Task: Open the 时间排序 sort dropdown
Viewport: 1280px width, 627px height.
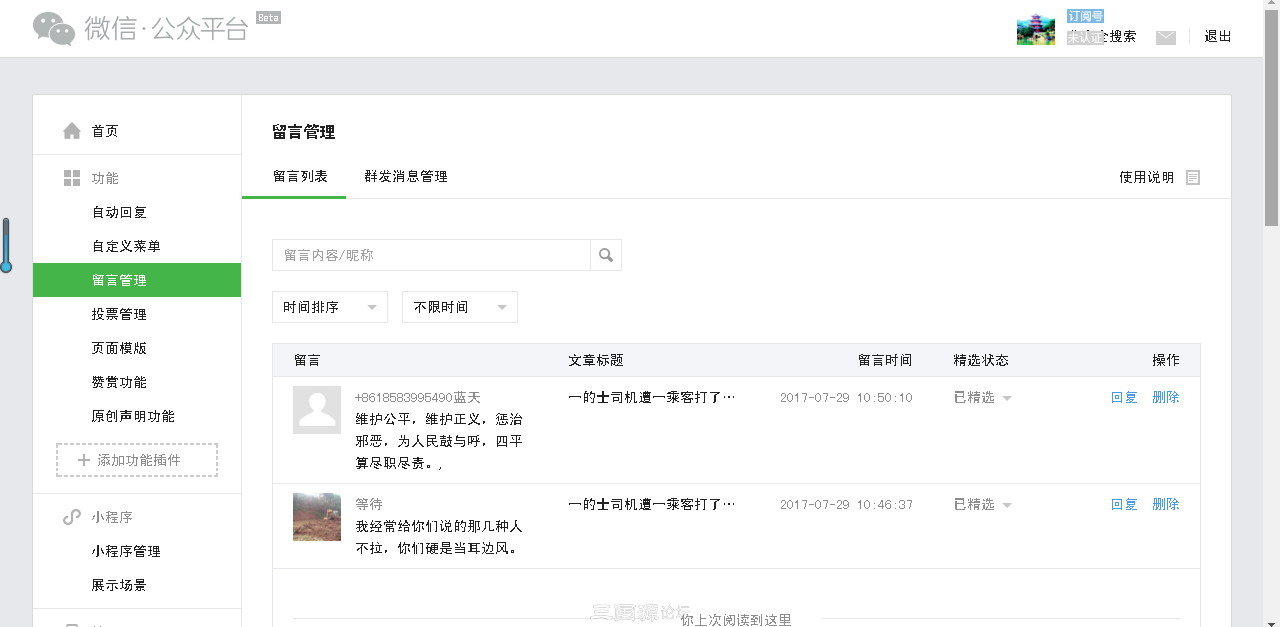Action: [330, 307]
